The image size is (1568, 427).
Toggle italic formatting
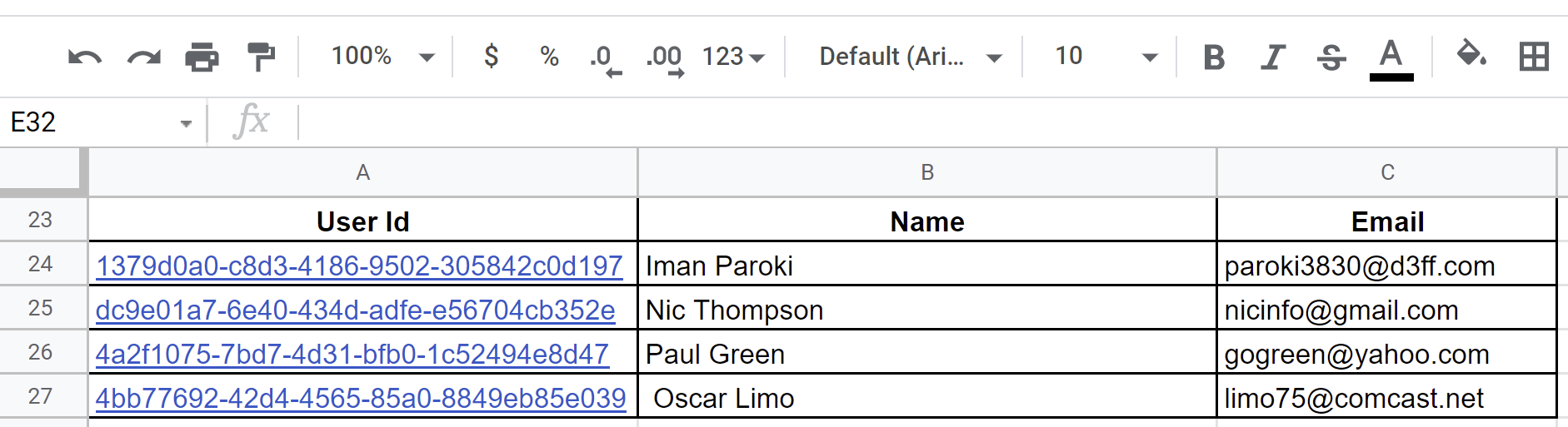pos(1272,57)
